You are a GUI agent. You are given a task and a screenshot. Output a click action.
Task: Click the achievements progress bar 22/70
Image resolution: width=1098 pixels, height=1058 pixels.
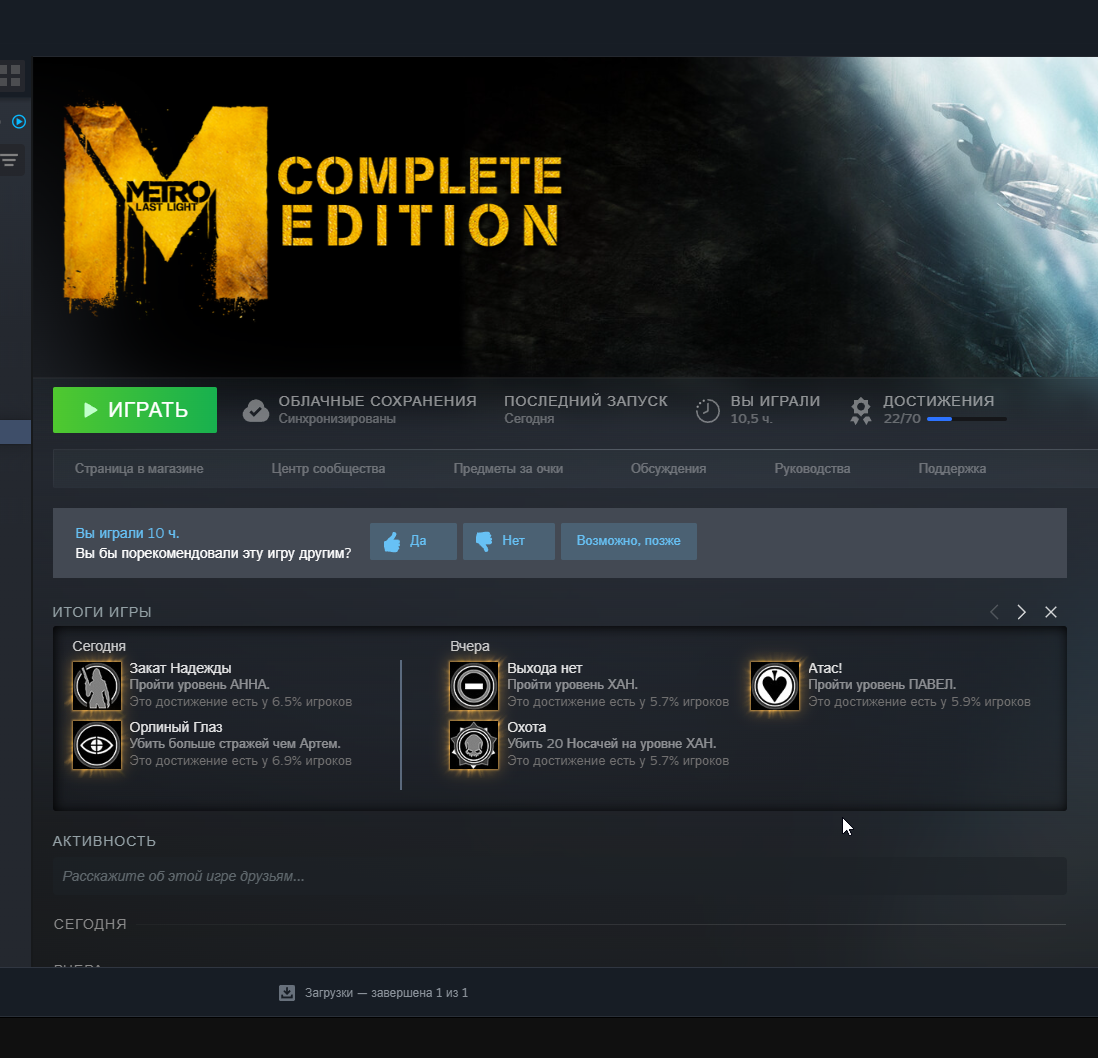click(x=966, y=419)
